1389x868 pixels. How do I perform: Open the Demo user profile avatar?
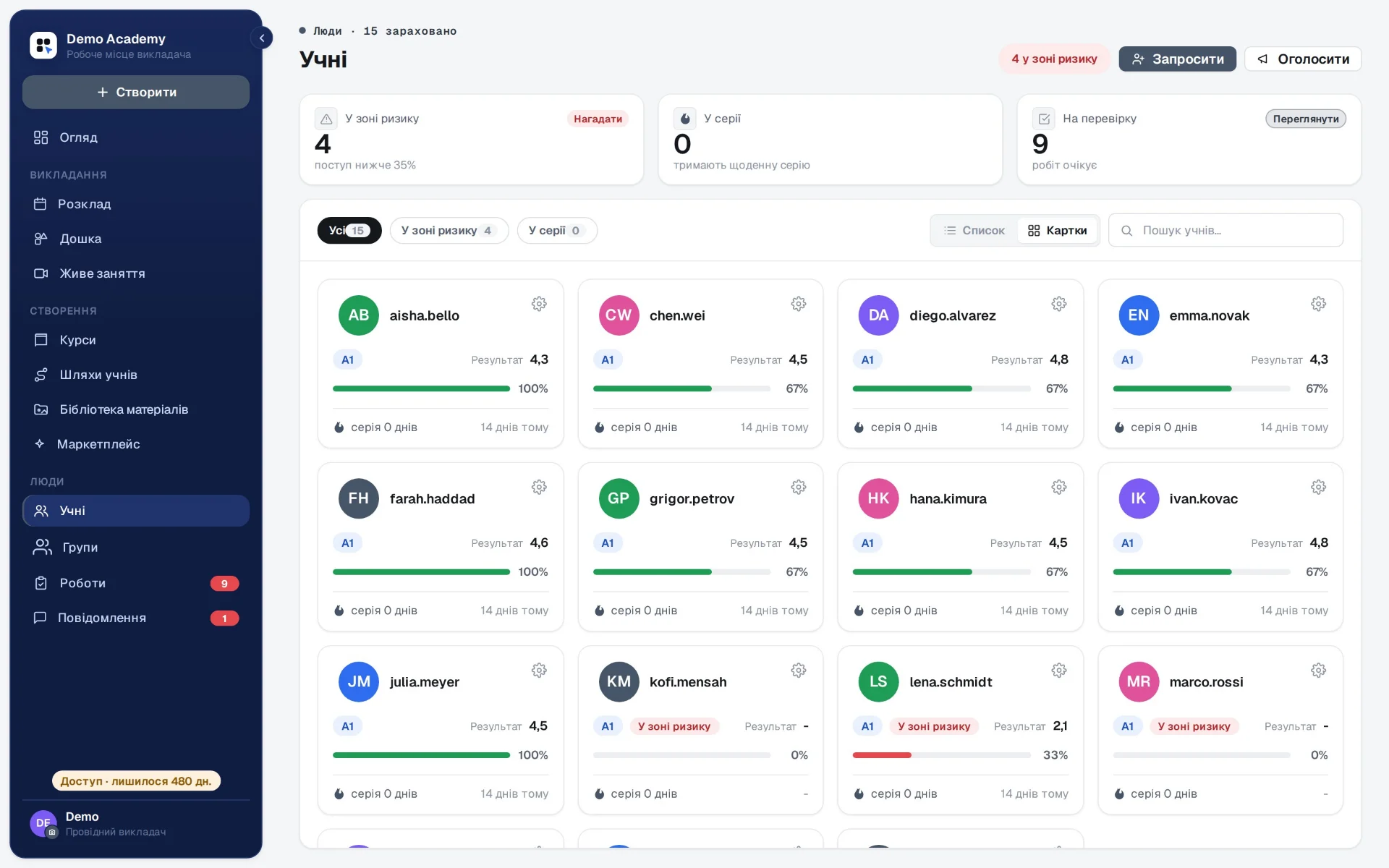click(x=43, y=823)
